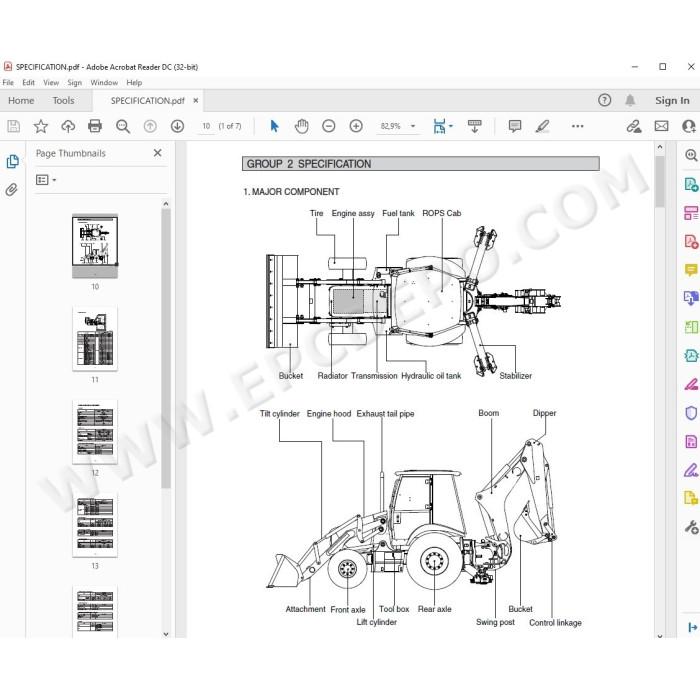Open the Window menu
The image size is (700, 700).
click(104, 83)
